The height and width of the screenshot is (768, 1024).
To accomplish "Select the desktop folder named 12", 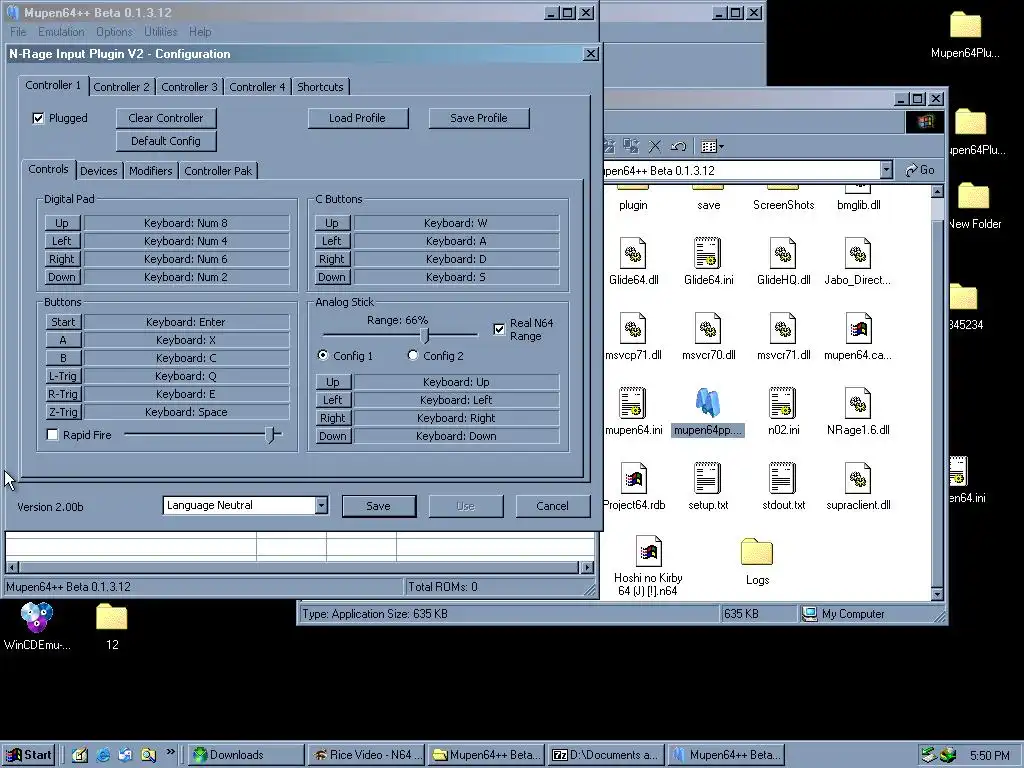I will [x=112, y=617].
